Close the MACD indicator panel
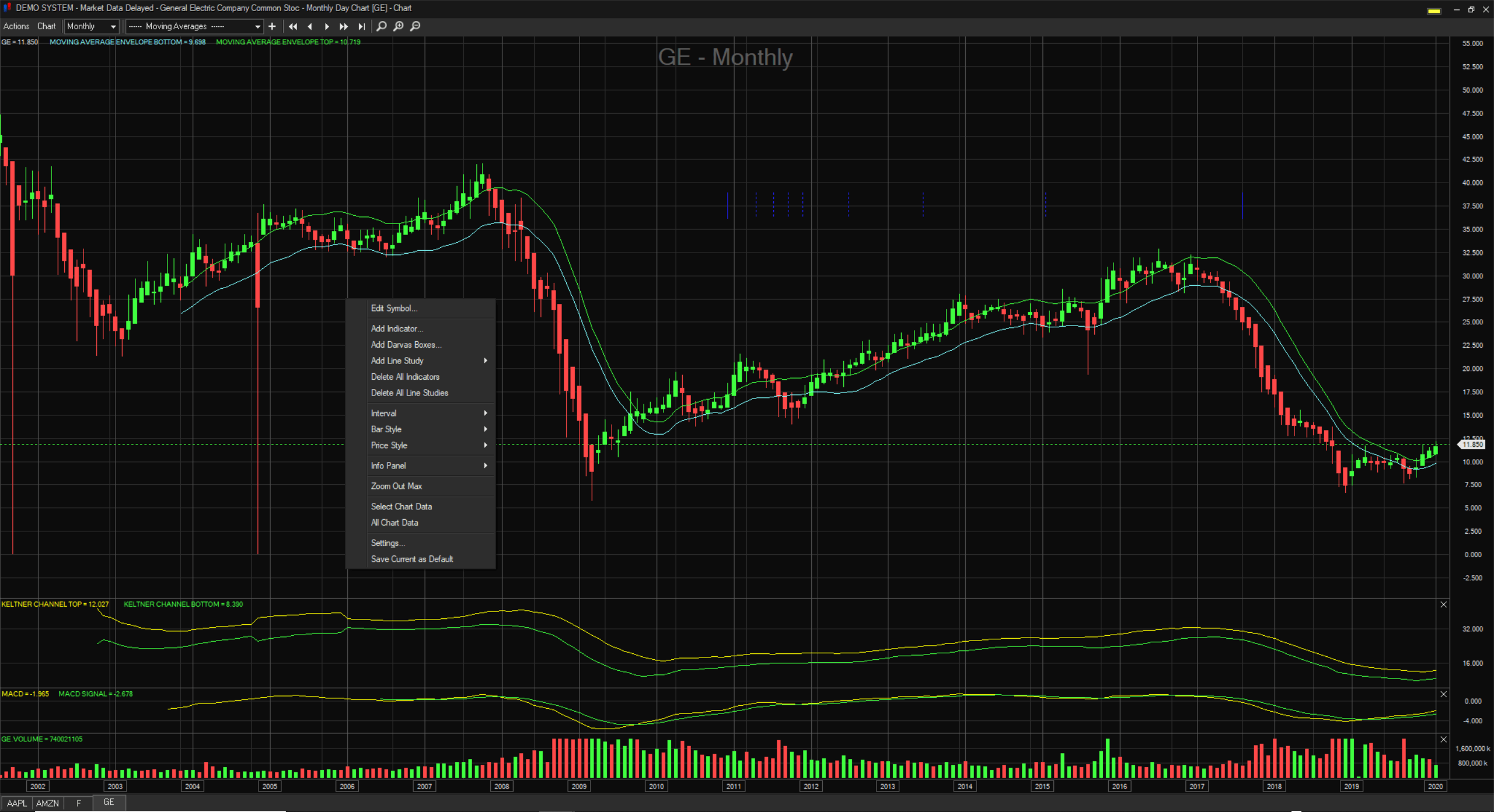Viewport: 1494px width, 812px height. click(x=1444, y=694)
